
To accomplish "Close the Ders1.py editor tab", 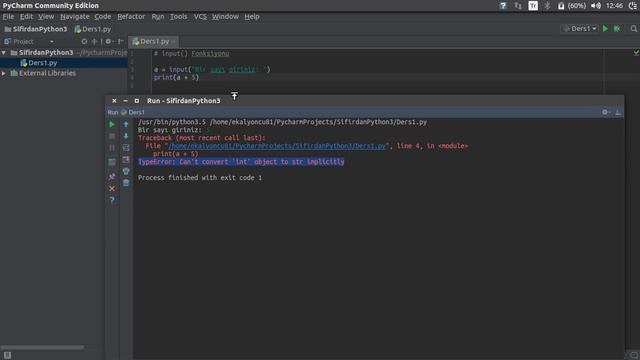I will (x=173, y=42).
